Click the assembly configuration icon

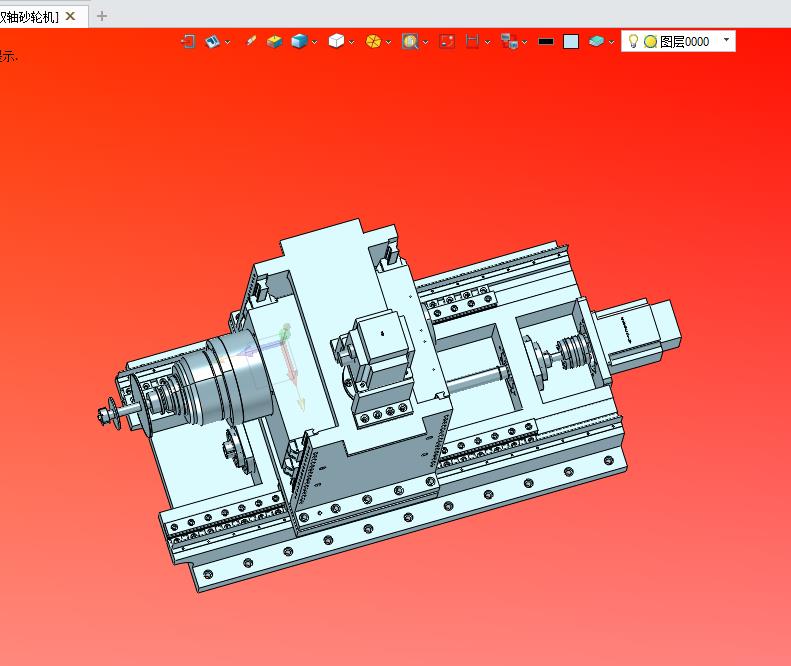click(x=509, y=41)
